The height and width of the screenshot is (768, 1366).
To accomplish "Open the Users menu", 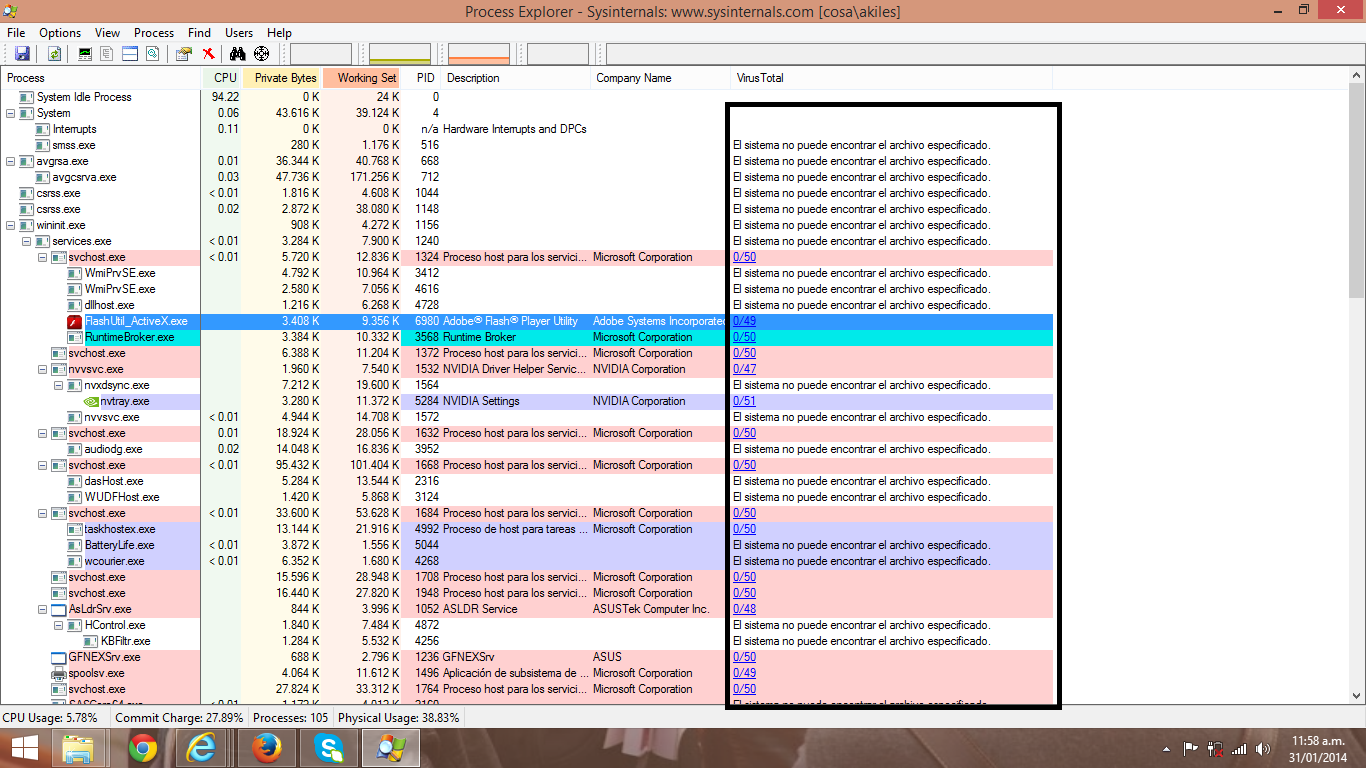I will pyautogui.click(x=238, y=32).
